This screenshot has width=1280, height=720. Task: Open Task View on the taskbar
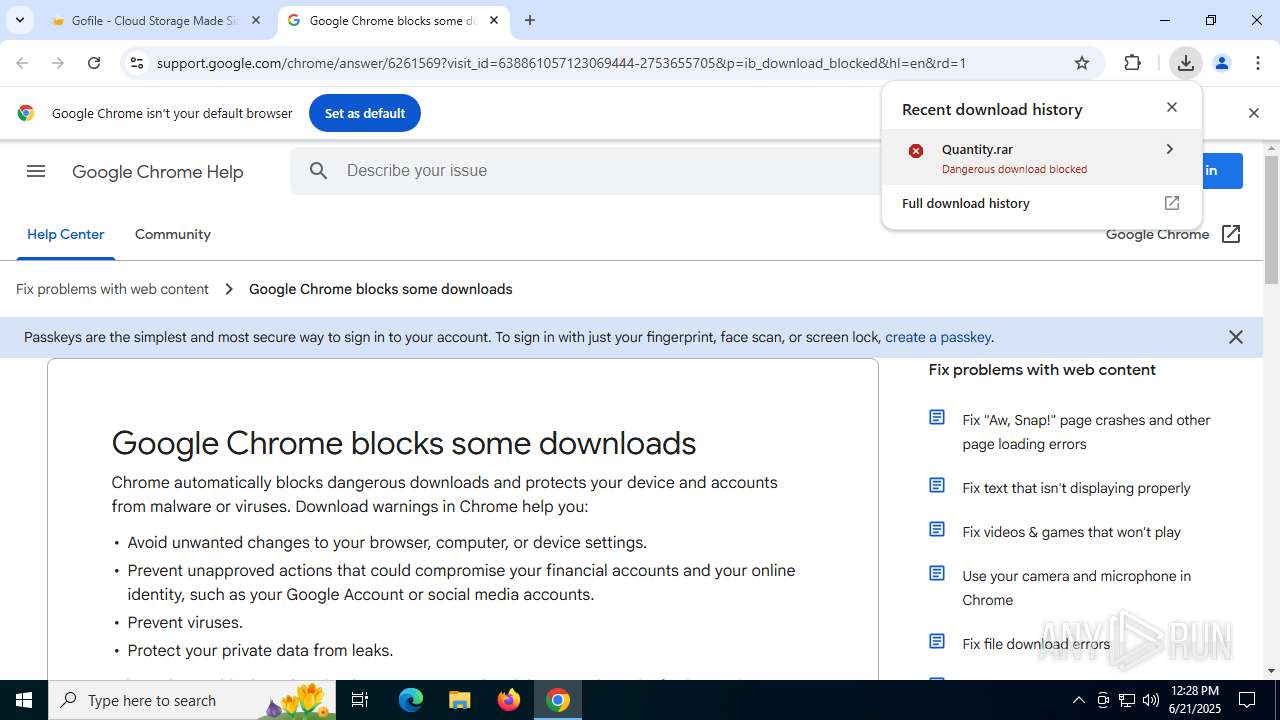(360, 700)
